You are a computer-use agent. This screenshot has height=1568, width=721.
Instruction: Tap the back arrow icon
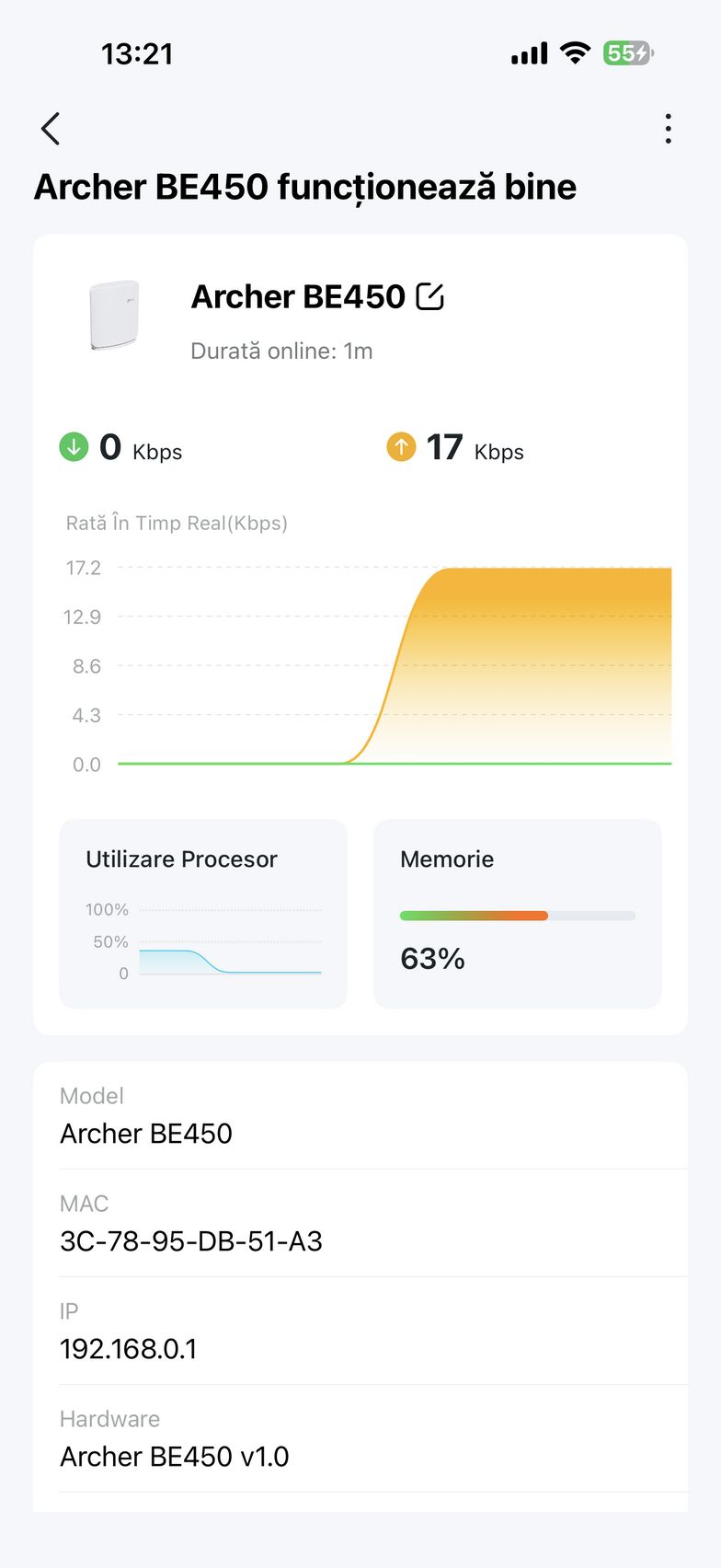pos(51,129)
